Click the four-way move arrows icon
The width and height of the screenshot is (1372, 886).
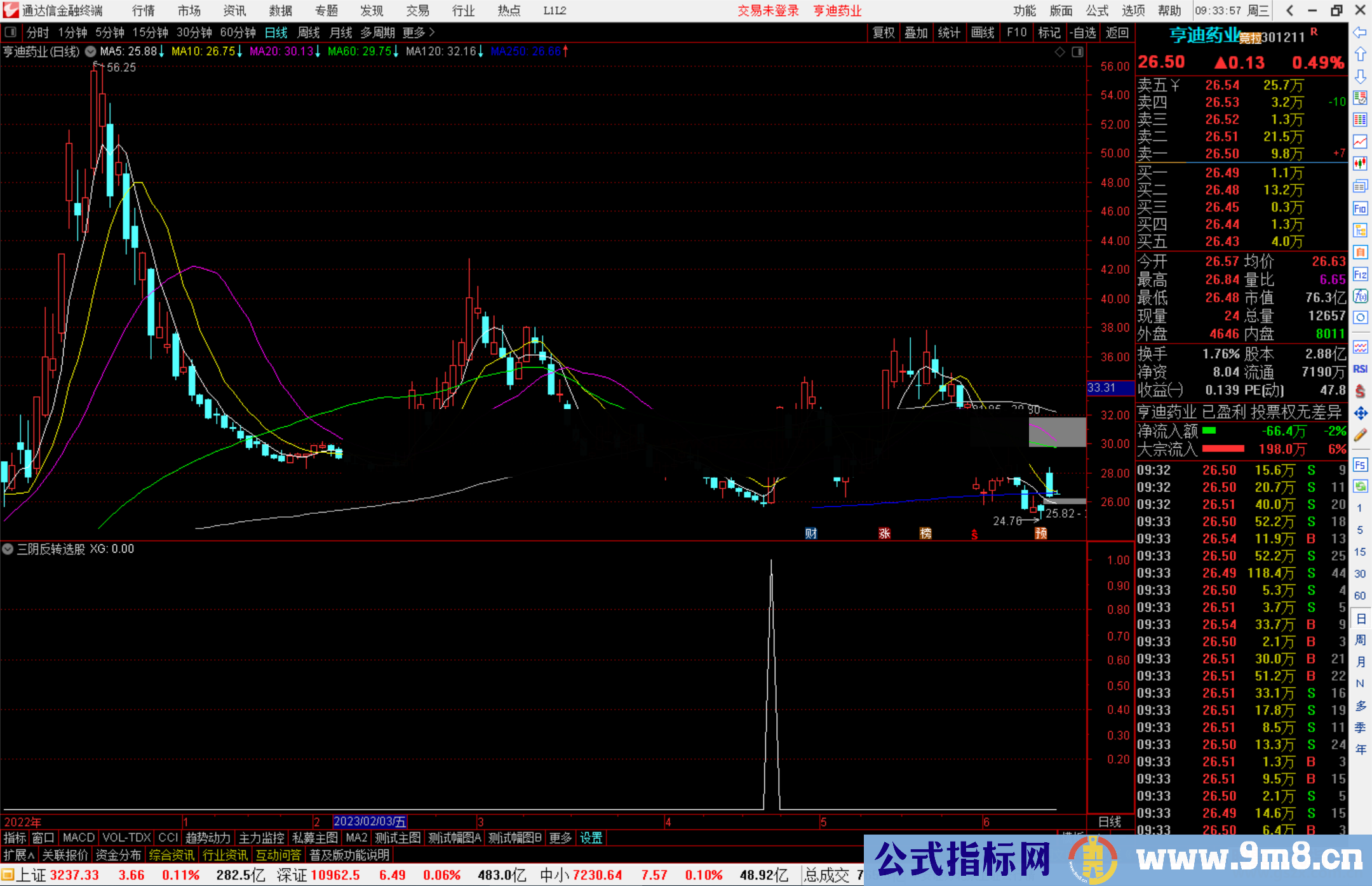tap(1360, 413)
